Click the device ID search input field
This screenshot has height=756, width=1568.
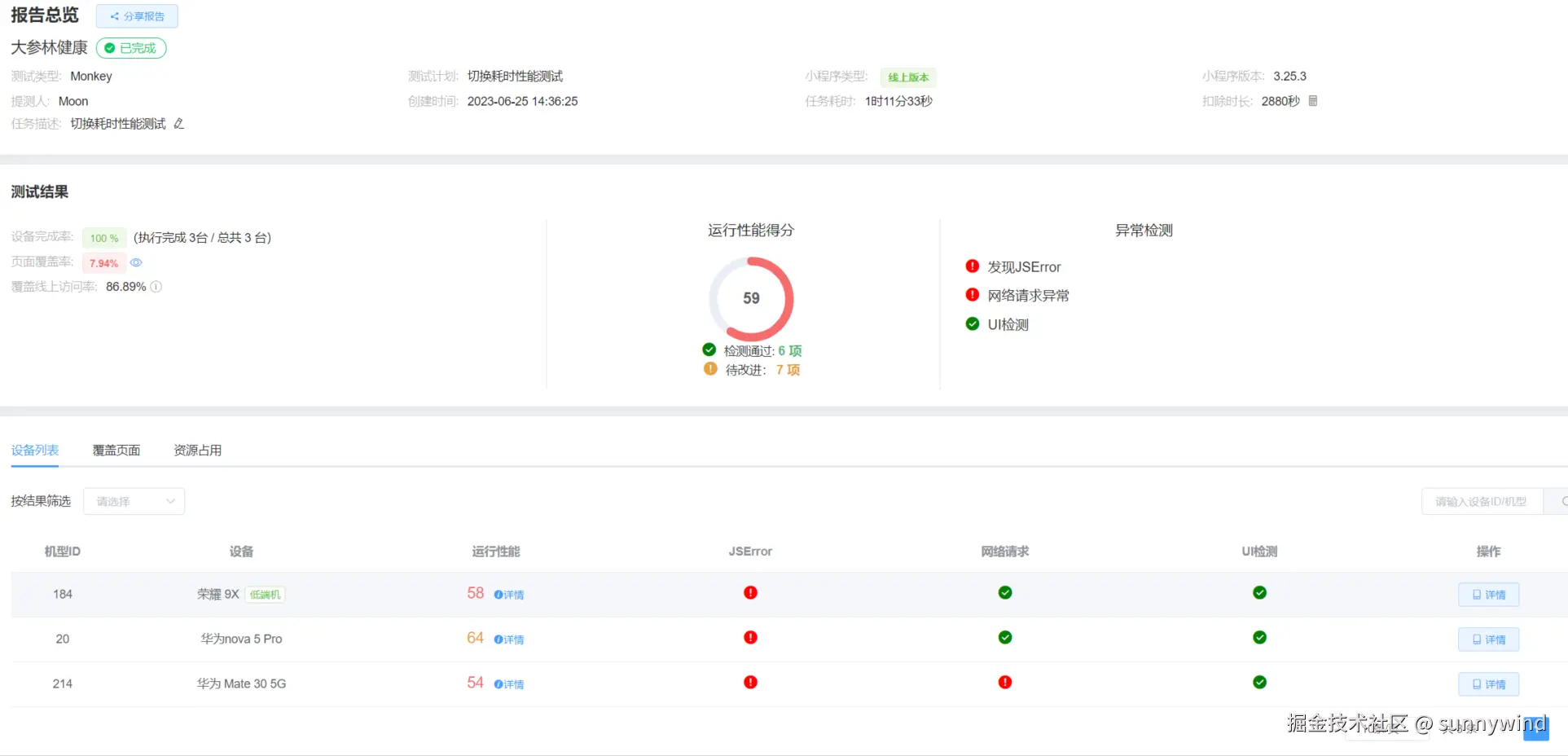(1482, 502)
